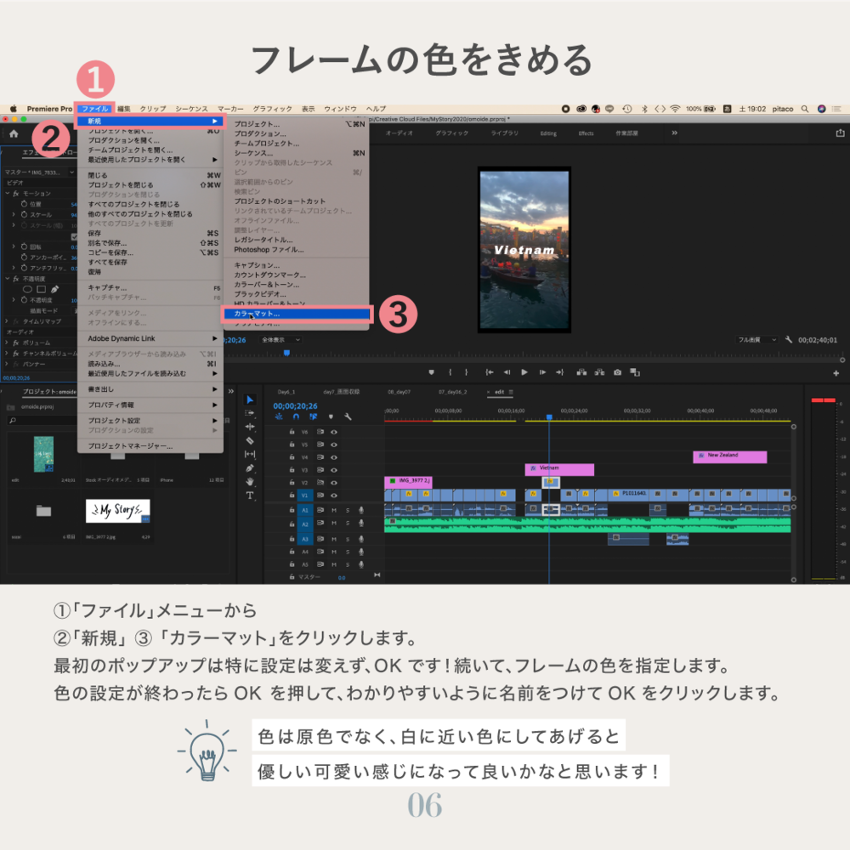
Task: Add a marker in the timeline header
Action: point(331,417)
